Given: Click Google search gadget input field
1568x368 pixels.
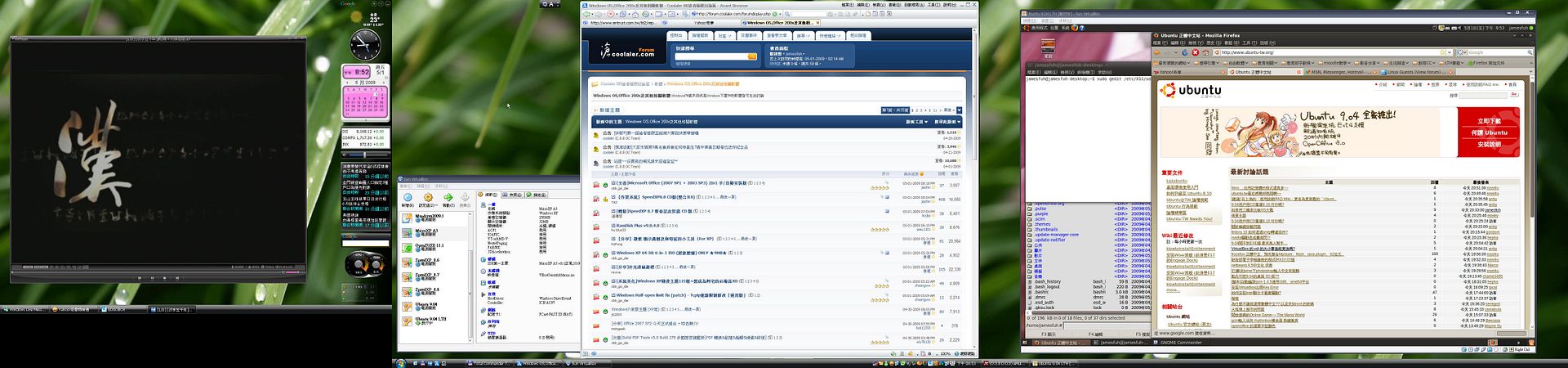Looking at the screenshot, I should [365, 243].
